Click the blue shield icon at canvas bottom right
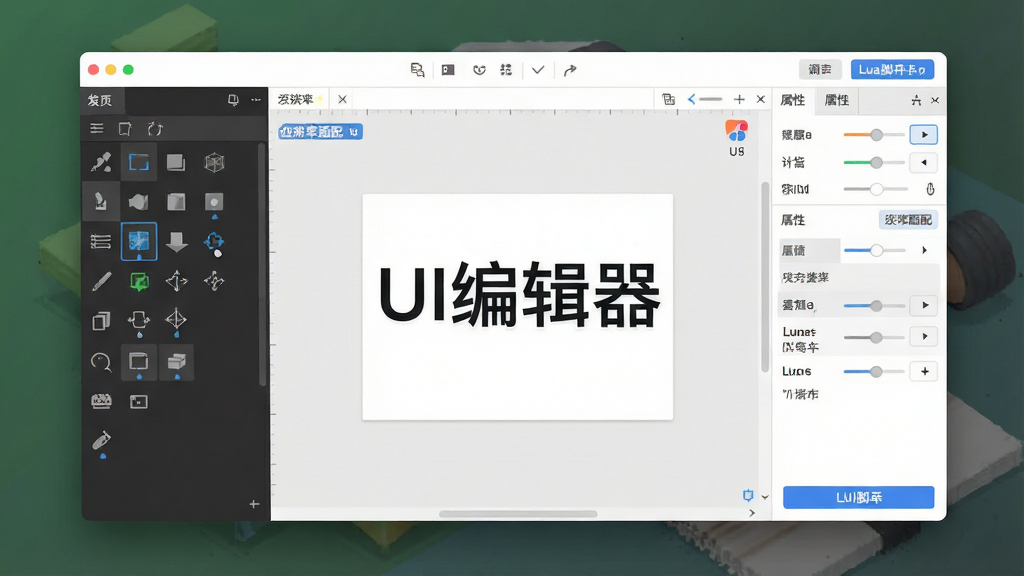This screenshot has width=1024, height=576. pos(748,495)
